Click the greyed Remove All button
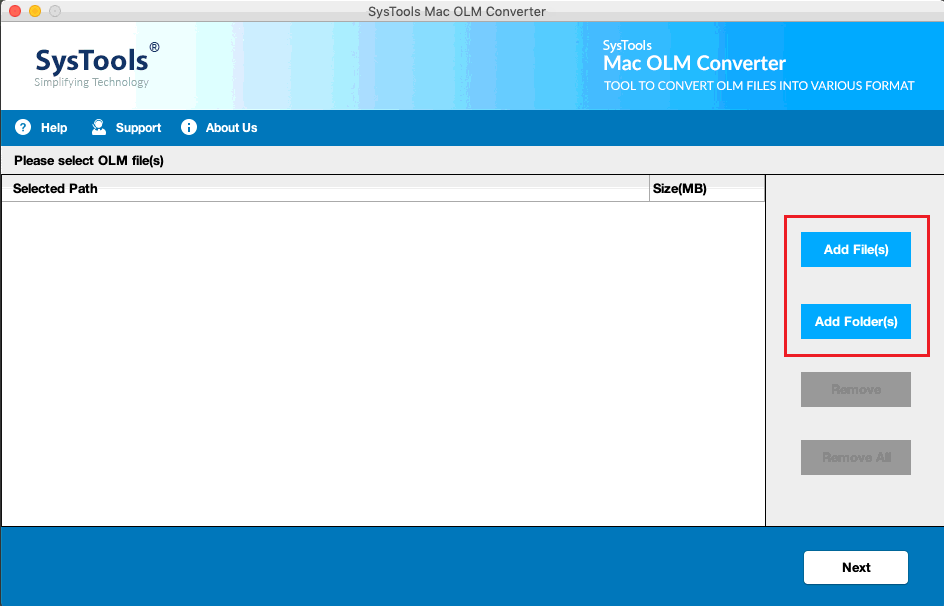The height and width of the screenshot is (606, 944). pos(856,457)
